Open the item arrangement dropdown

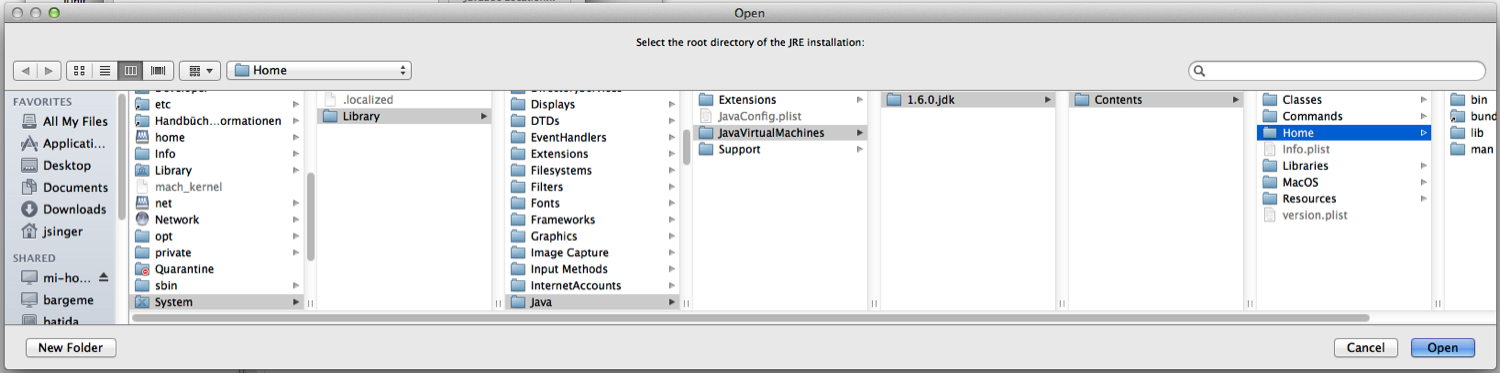tap(200, 71)
